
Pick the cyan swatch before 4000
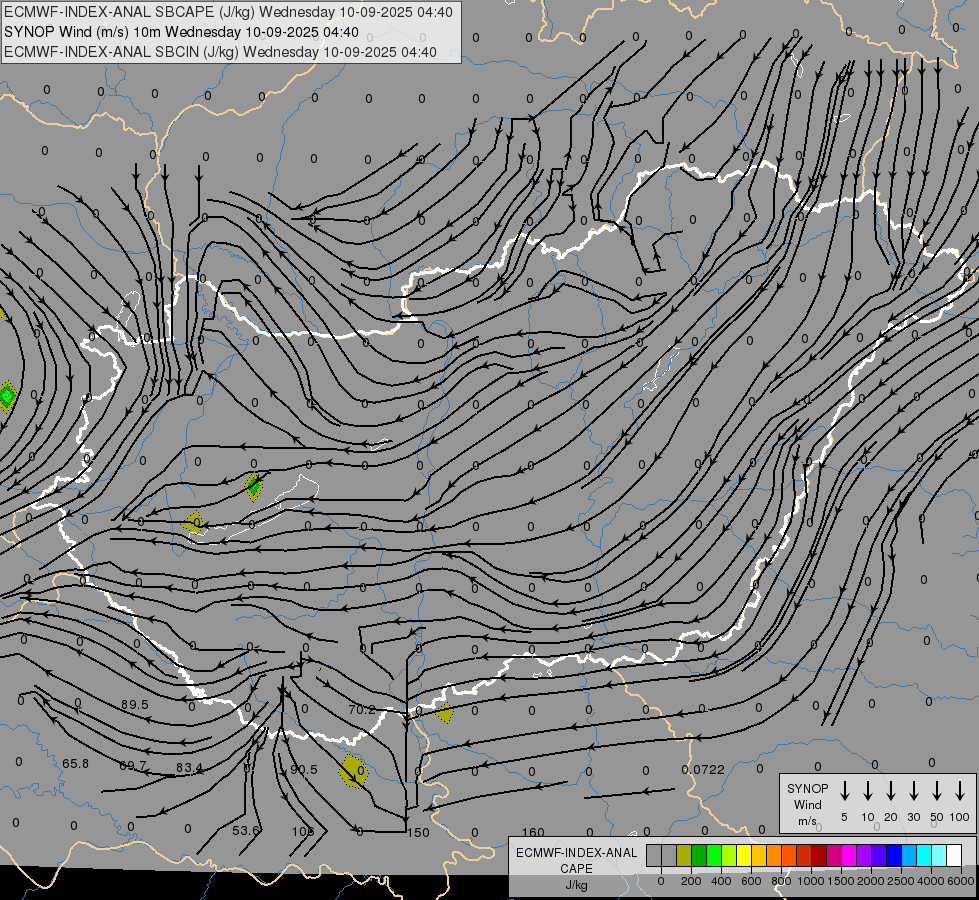tap(924, 855)
